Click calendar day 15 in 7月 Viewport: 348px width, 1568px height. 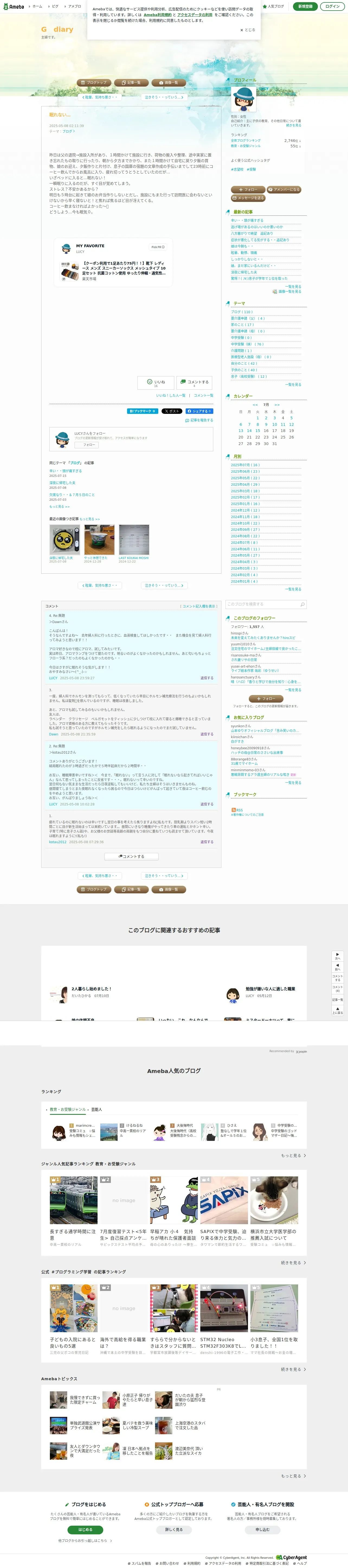click(x=257, y=431)
